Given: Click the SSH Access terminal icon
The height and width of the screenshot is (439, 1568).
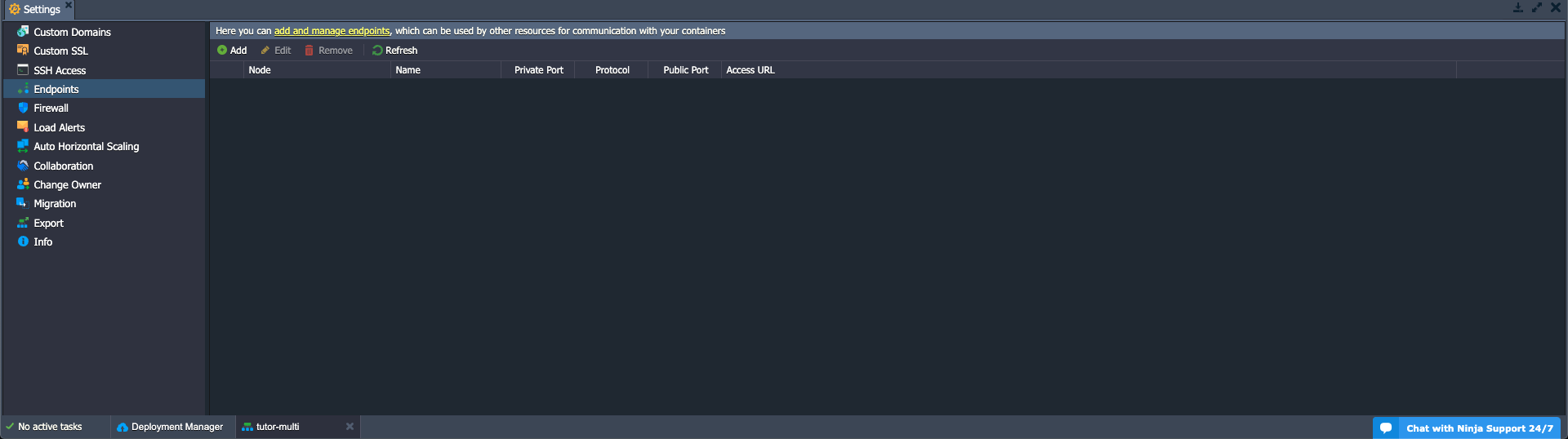Looking at the screenshot, I should (x=23, y=70).
